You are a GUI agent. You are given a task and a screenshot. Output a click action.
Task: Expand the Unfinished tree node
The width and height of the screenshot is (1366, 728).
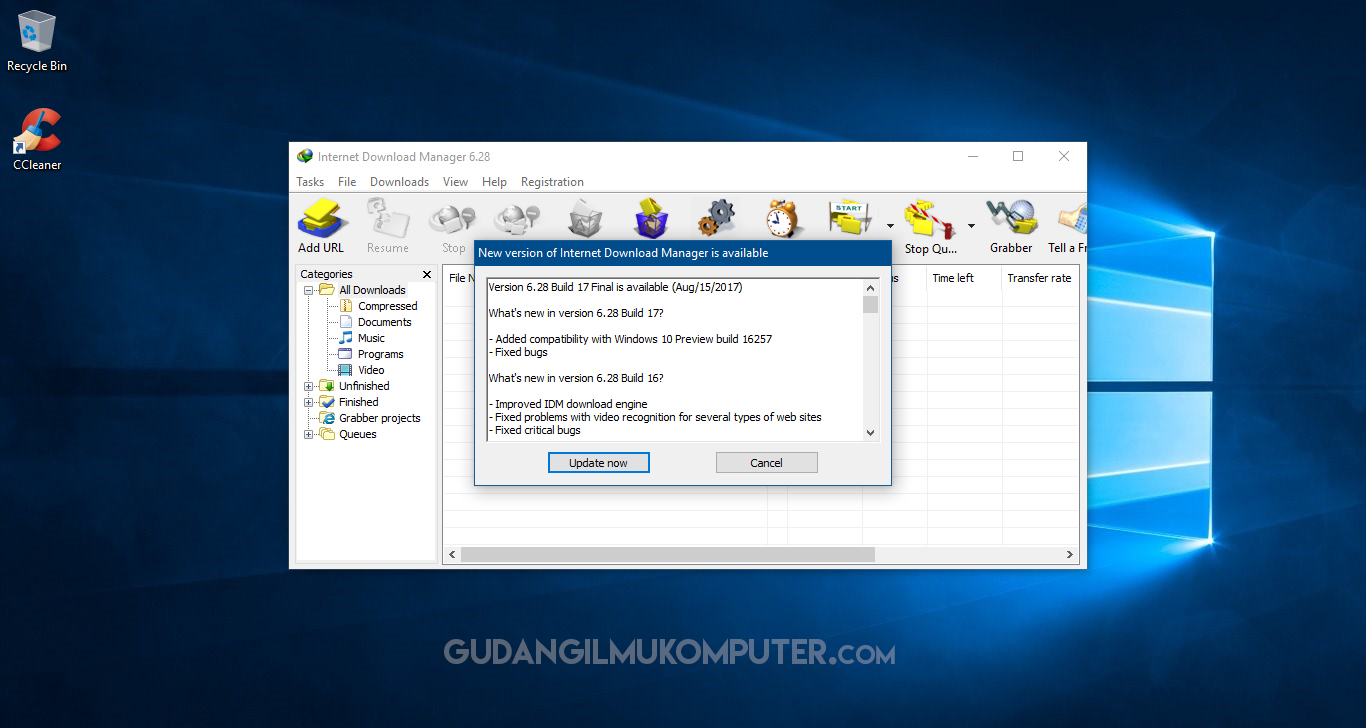(309, 386)
